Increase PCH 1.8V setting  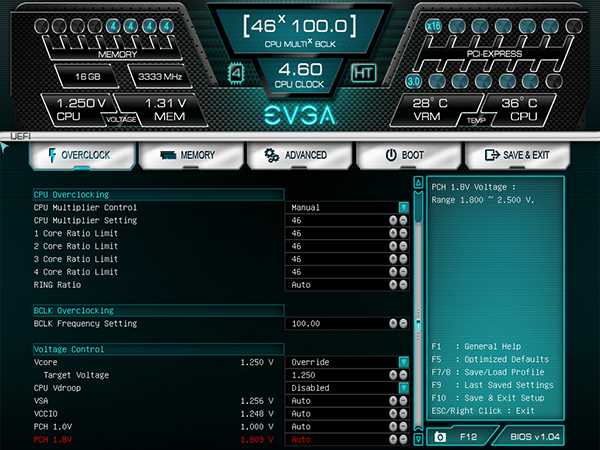pyautogui.click(x=393, y=440)
